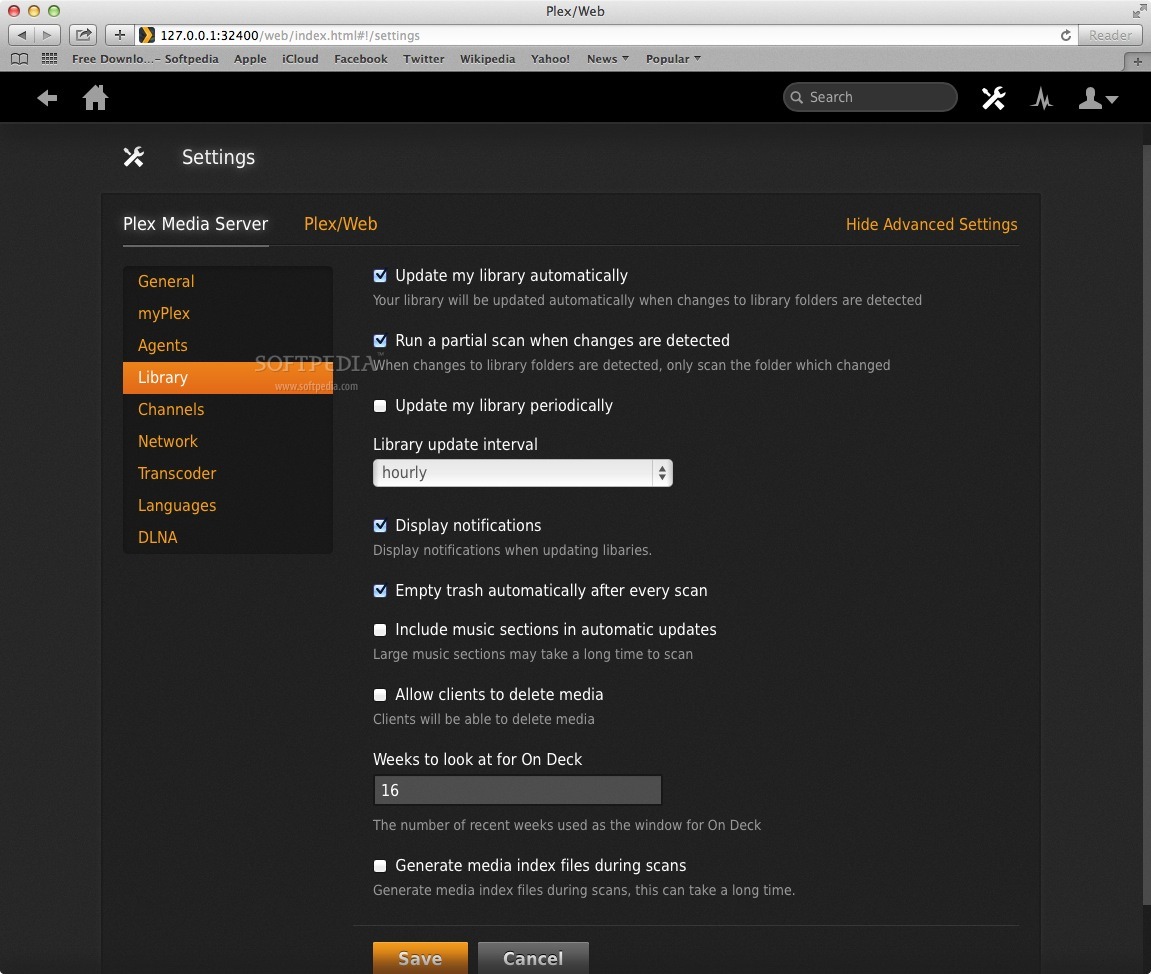Open settings wrench icon in Plex header
Image resolution: width=1151 pixels, height=974 pixels.
tap(993, 98)
